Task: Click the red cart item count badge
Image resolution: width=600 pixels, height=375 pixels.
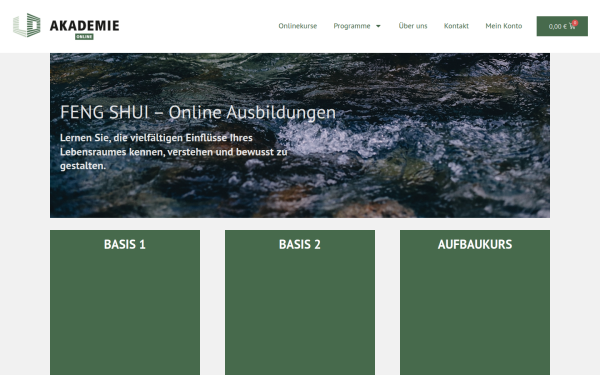Action: (x=575, y=23)
